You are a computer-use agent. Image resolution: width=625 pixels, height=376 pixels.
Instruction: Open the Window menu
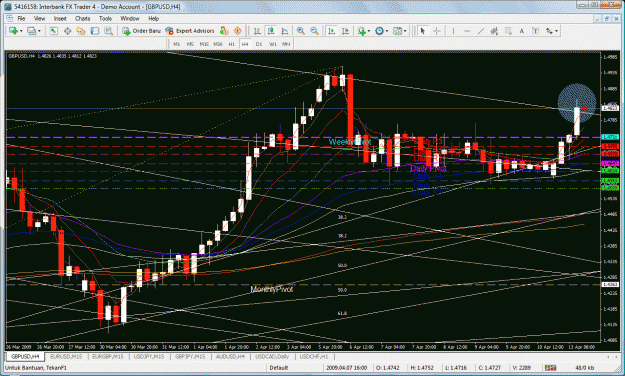(x=130, y=18)
